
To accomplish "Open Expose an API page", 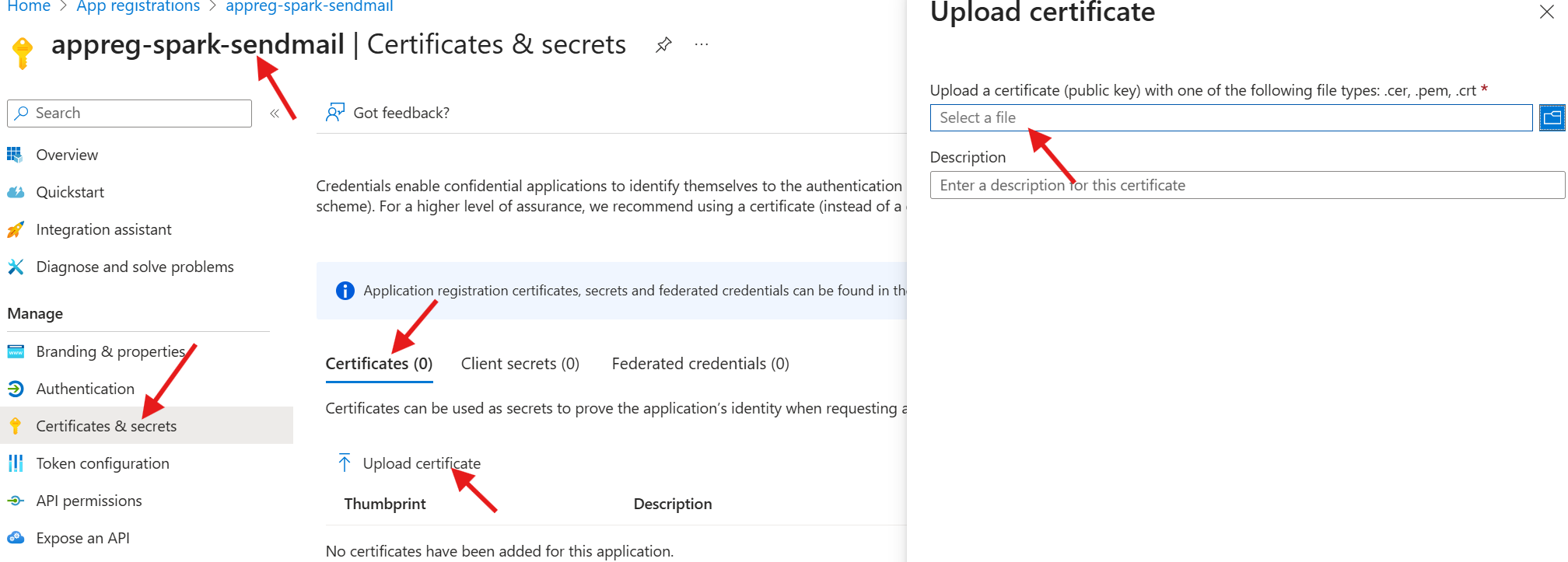I will 82,538.
